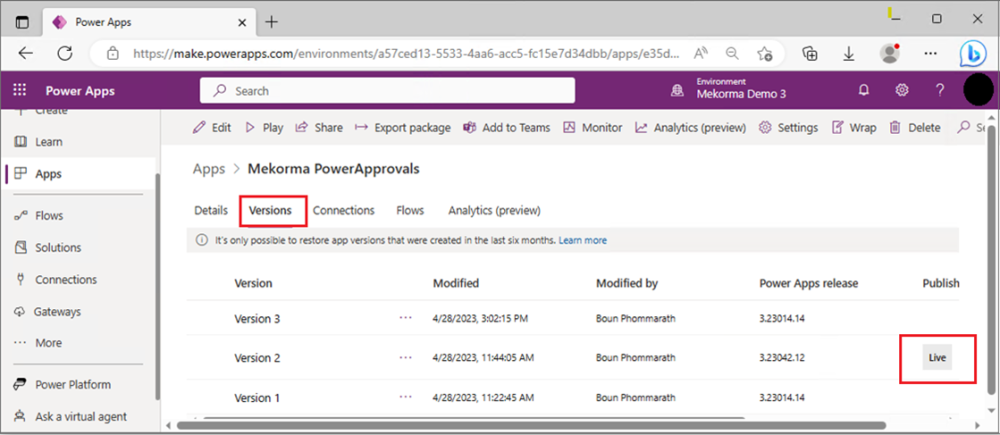
Task: Select the Versions tab
Action: point(270,210)
